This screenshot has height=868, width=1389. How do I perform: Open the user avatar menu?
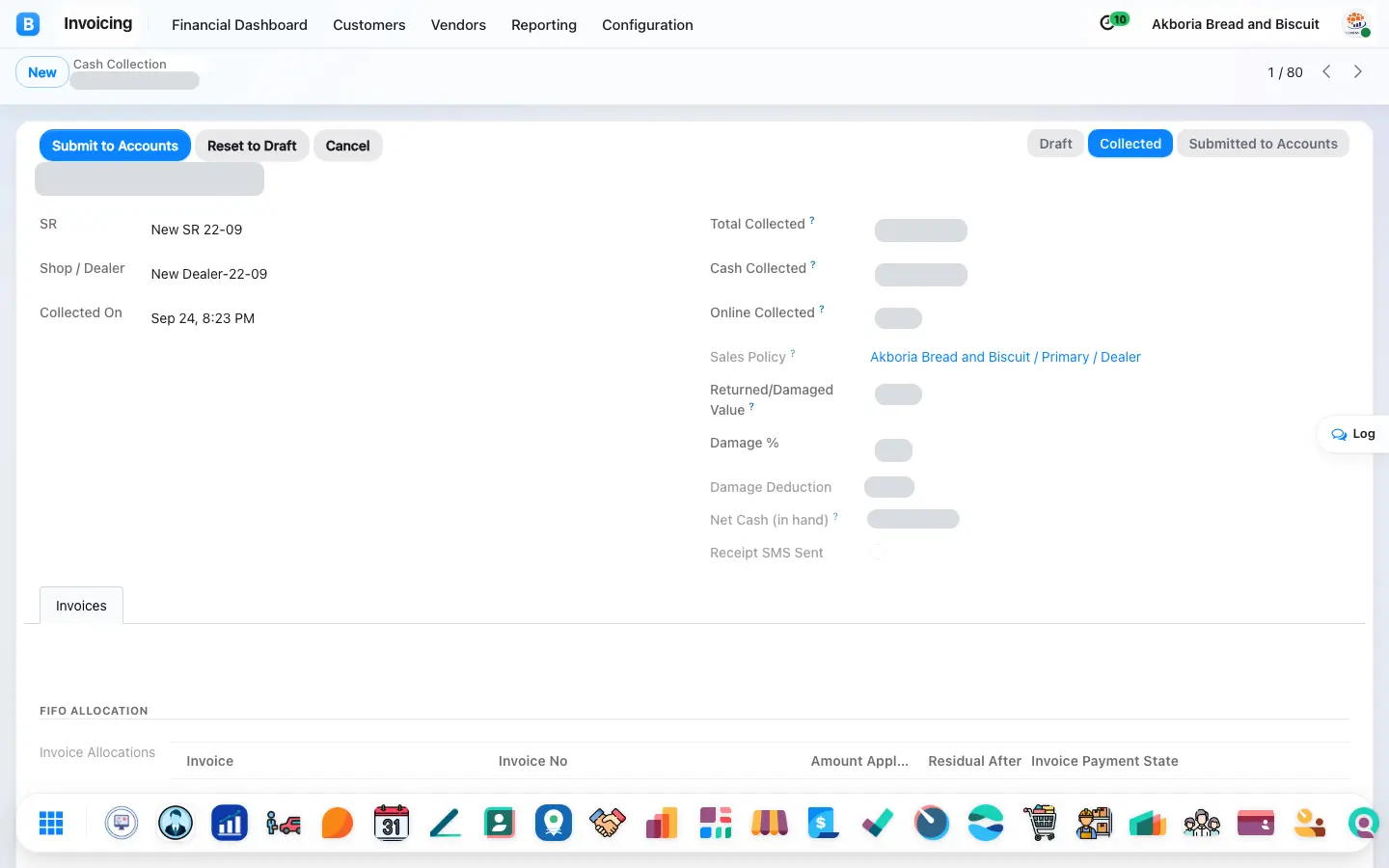tap(1356, 24)
